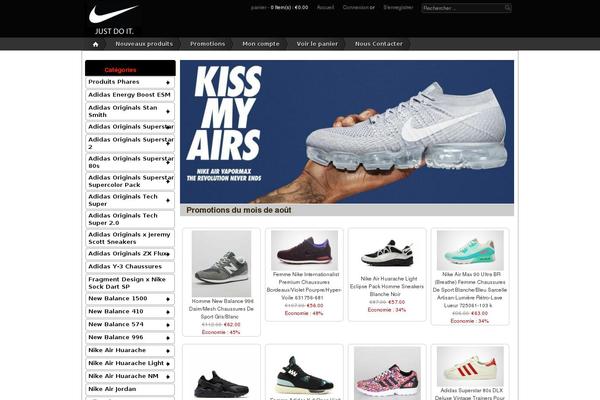Expand Adidas Originals Superstar 2 arrow
The height and width of the screenshot is (400, 600).
pos(168,144)
